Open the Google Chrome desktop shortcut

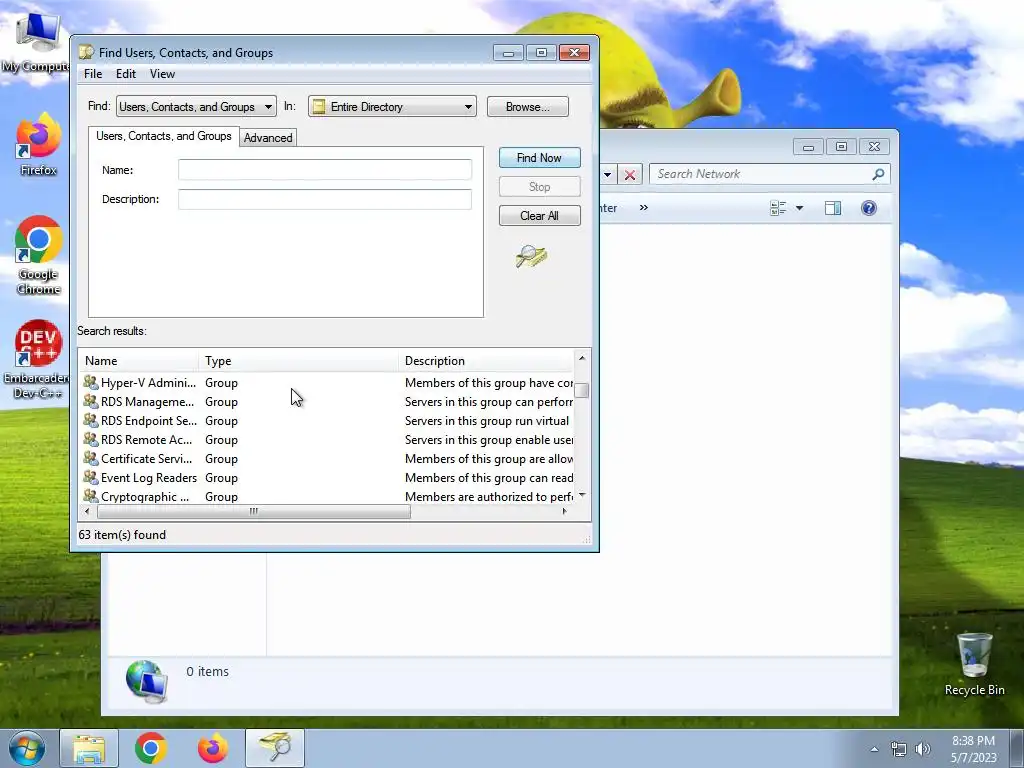click(39, 255)
